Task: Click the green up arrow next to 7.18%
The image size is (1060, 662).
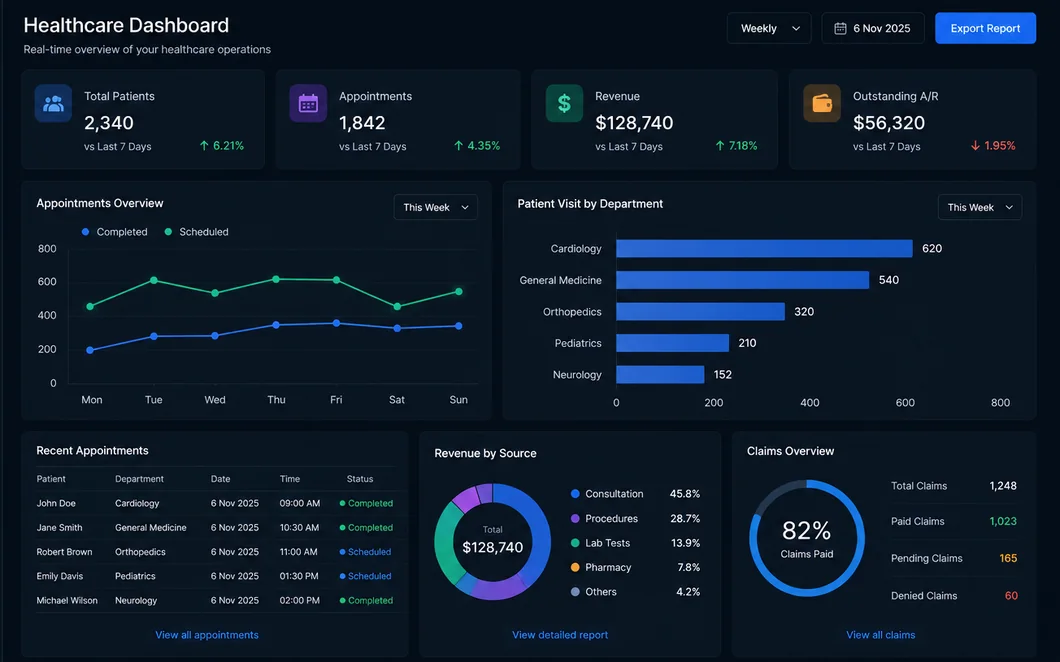Action: click(x=719, y=145)
